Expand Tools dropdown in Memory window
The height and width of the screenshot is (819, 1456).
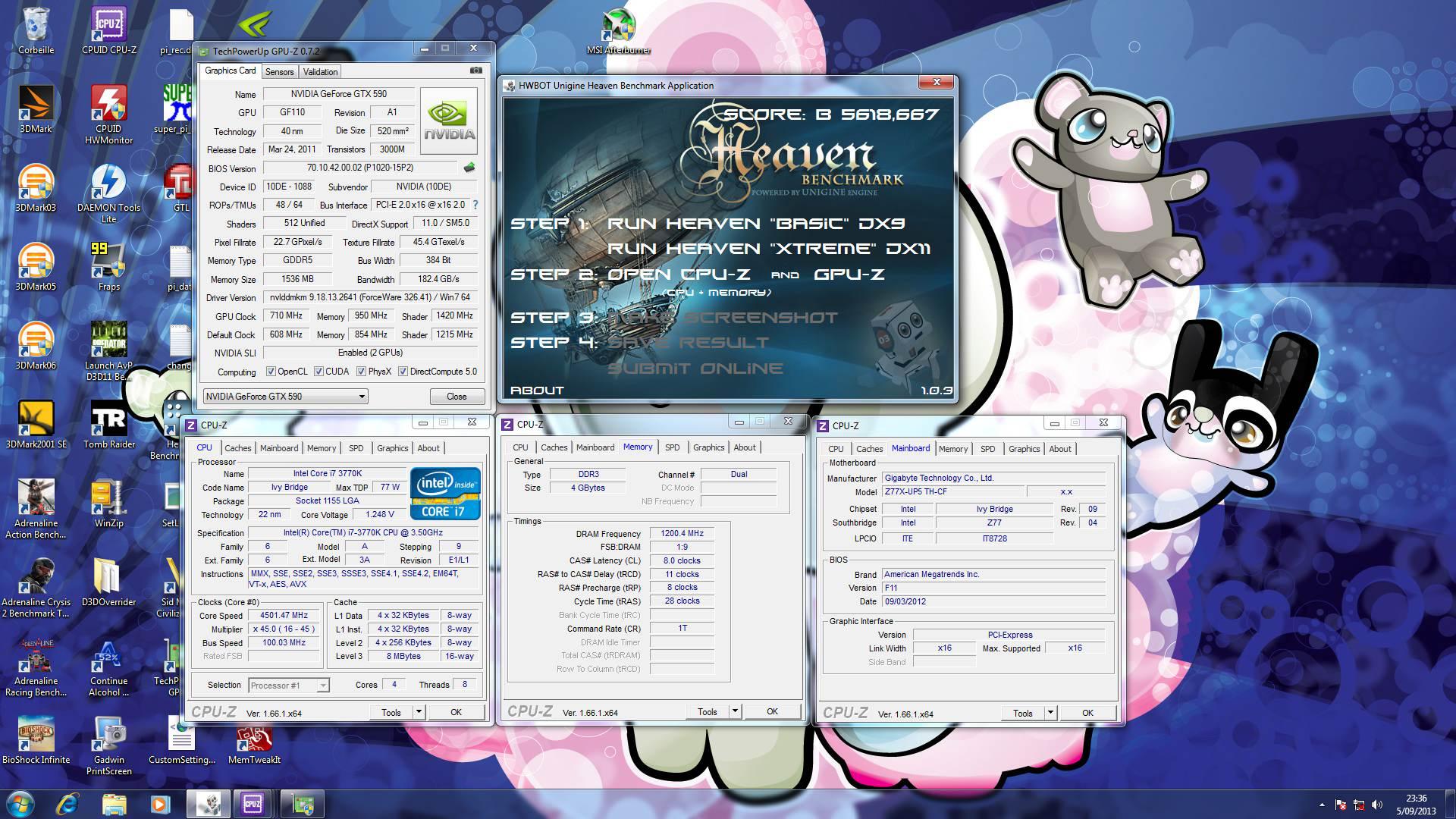pyautogui.click(x=735, y=711)
